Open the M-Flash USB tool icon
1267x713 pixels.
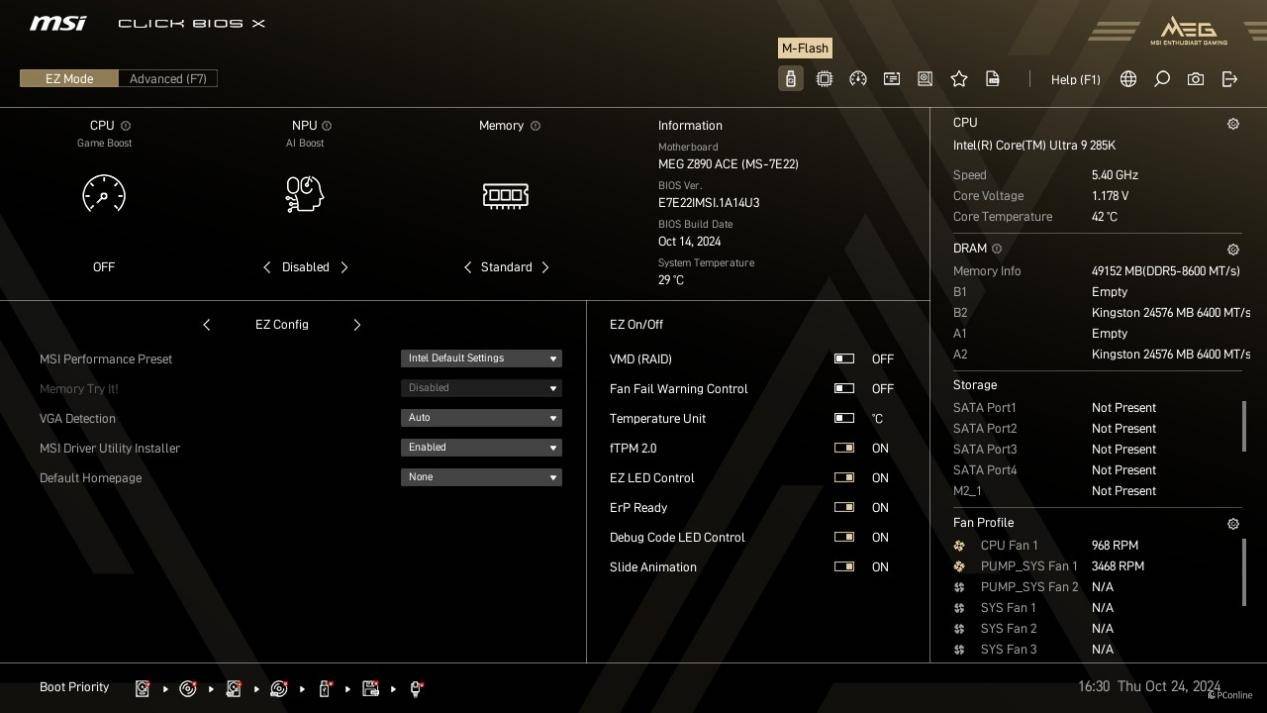pos(790,79)
